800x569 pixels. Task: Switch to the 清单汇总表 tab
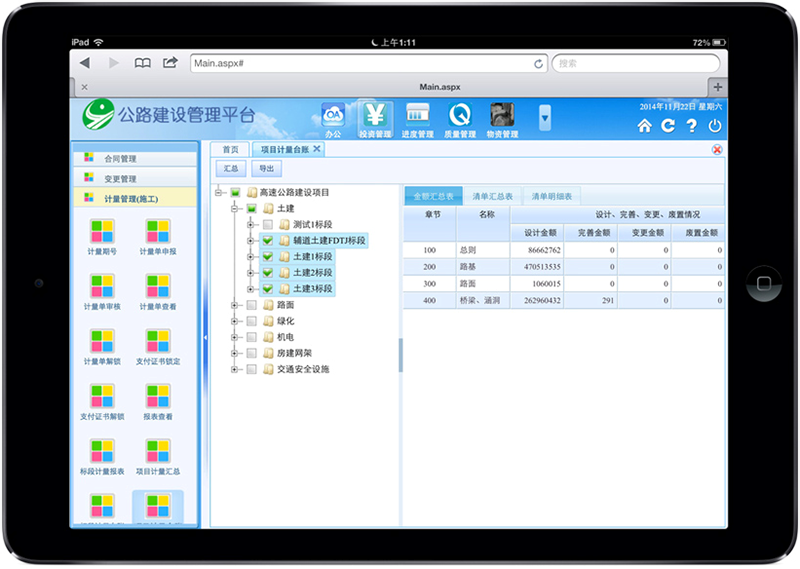point(492,196)
